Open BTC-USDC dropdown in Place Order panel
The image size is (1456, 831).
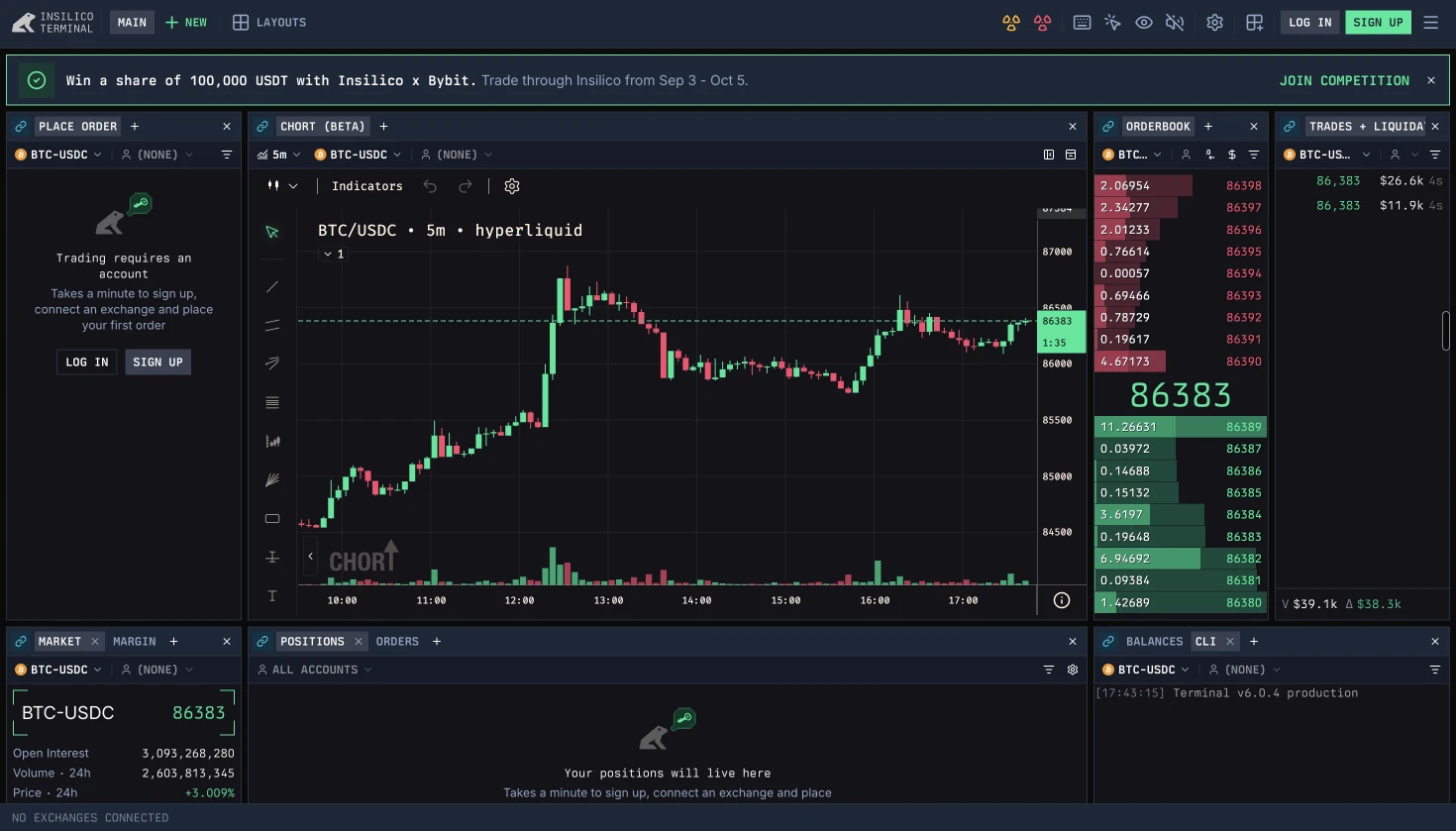tap(58, 155)
